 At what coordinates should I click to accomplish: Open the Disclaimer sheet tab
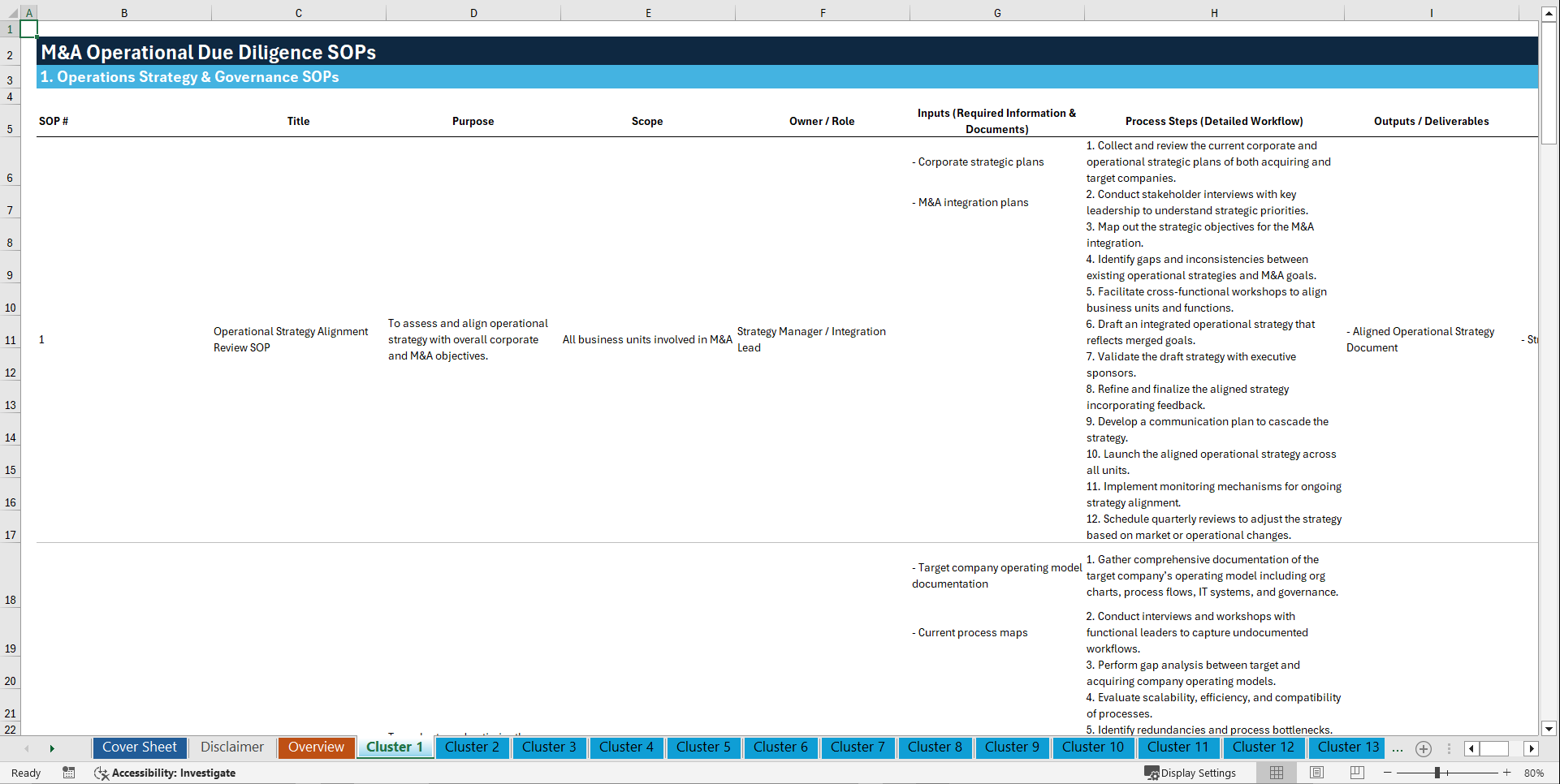[x=231, y=747]
